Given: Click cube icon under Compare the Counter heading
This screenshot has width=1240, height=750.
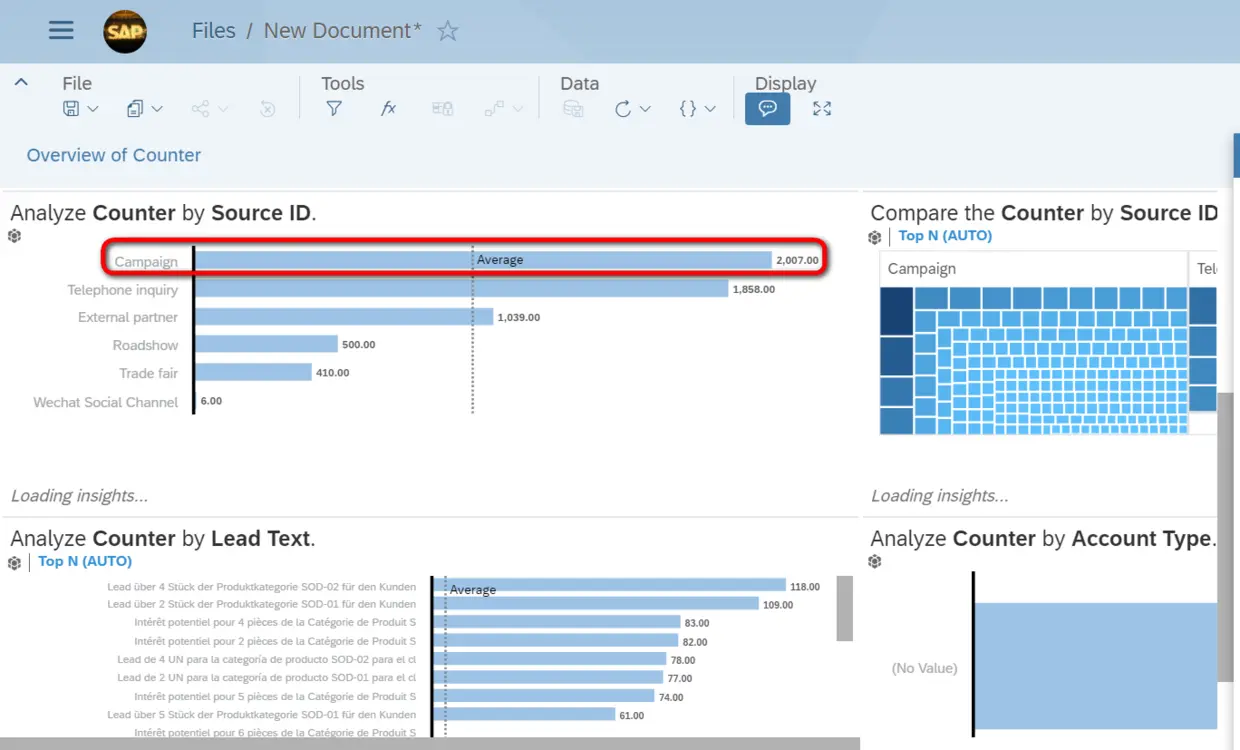Looking at the screenshot, I should (875, 237).
